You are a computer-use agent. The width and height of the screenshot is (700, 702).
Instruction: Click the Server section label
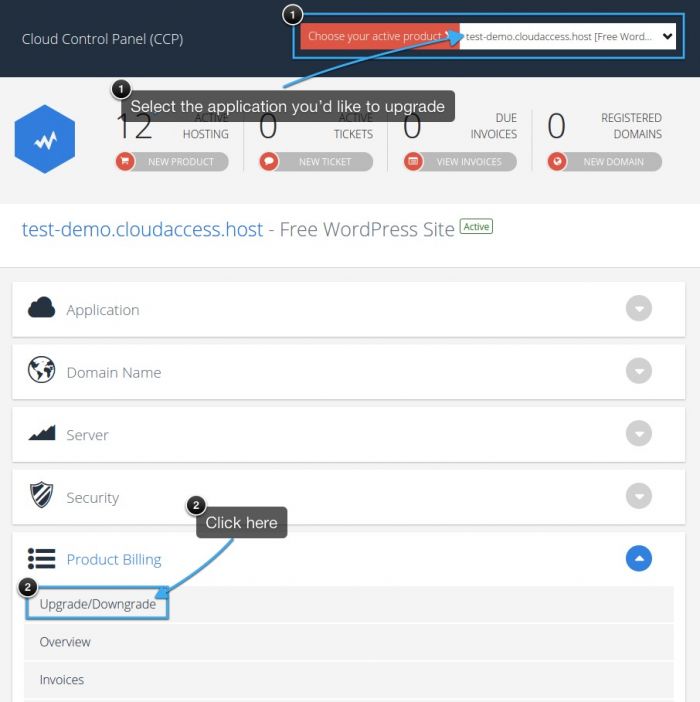point(87,435)
